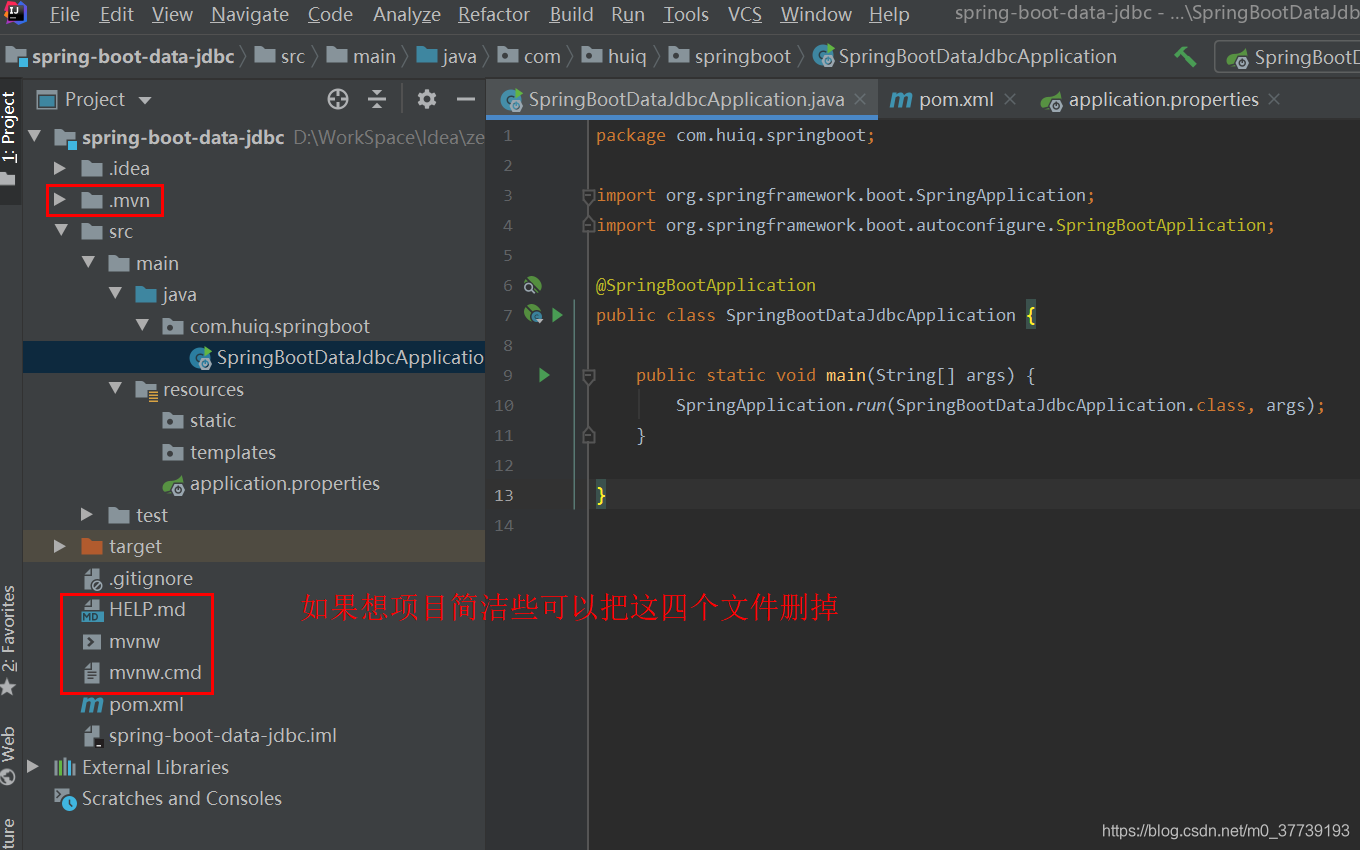Screen dimensions: 1360x850
Task: Open the Window menu
Action: coord(815,14)
